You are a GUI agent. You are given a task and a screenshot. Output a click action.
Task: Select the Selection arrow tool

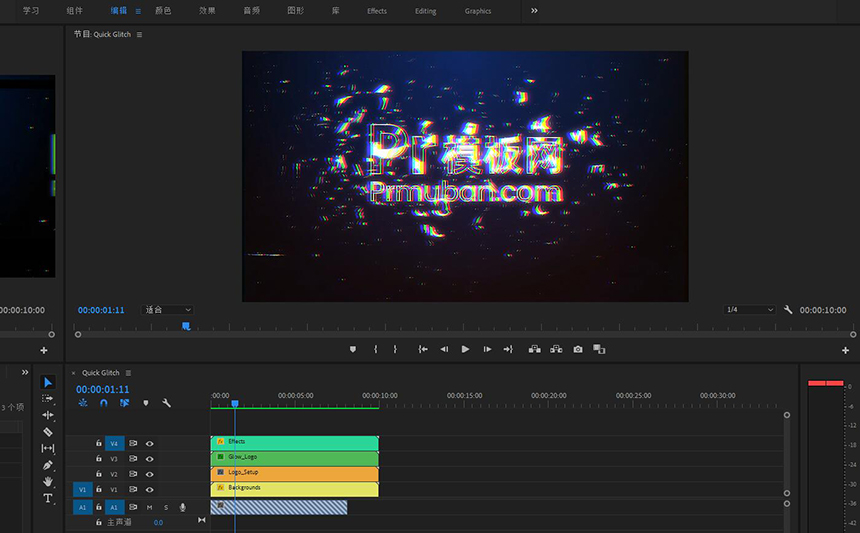pyautogui.click(x=48, y=382)
